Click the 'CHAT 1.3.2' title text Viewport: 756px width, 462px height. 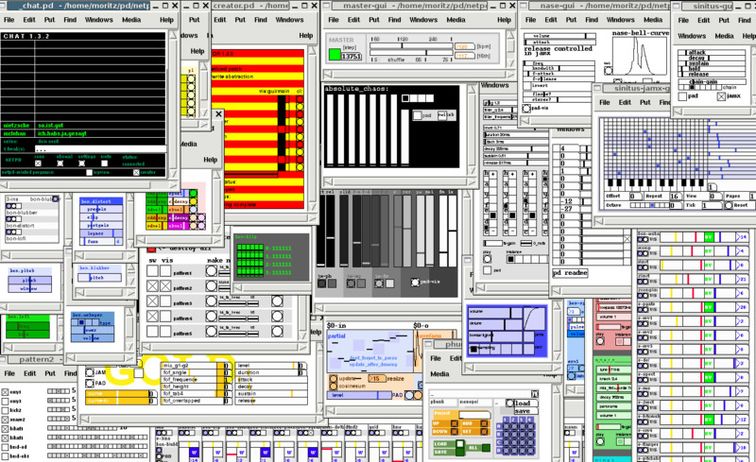[x=26, y=36]
